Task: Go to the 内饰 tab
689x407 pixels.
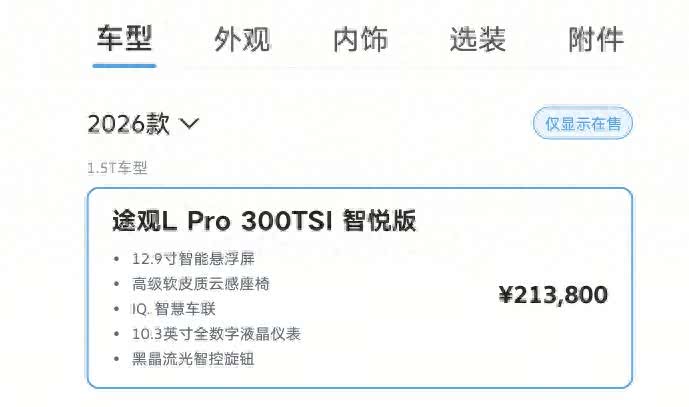Action: click(x=360, y=39)
